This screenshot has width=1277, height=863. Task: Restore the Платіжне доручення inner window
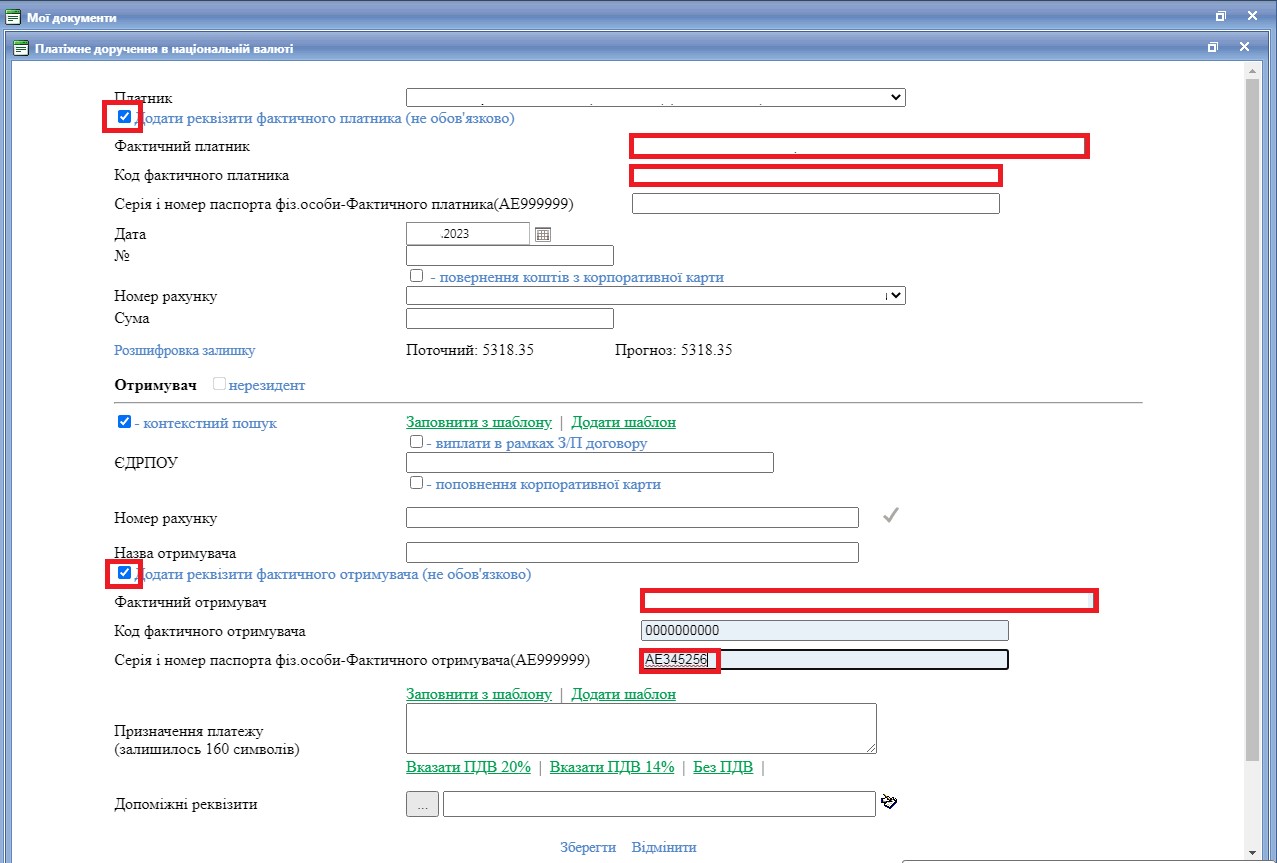click(1212, 47)
